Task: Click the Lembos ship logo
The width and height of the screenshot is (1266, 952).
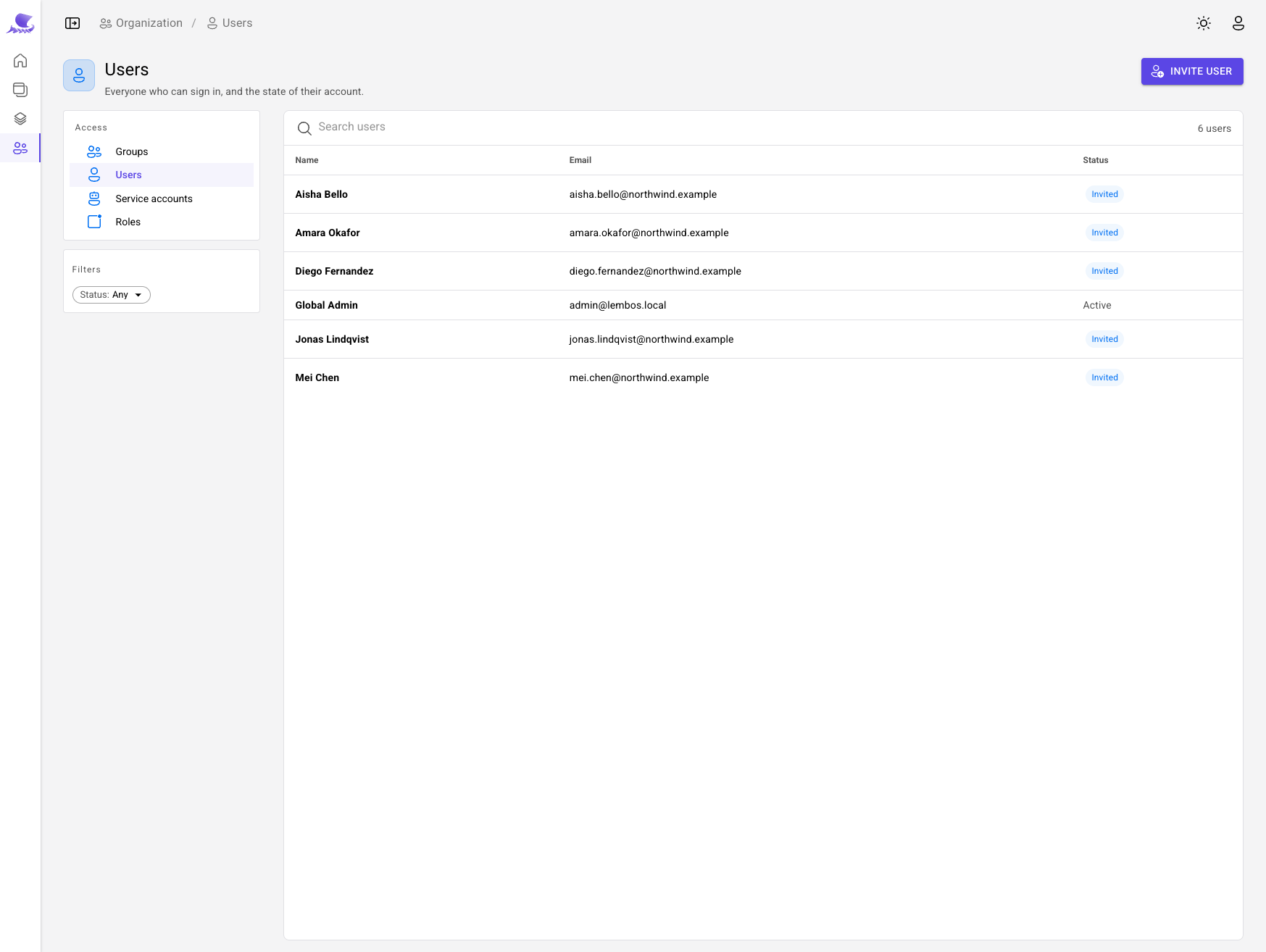Action: (20, 23)
